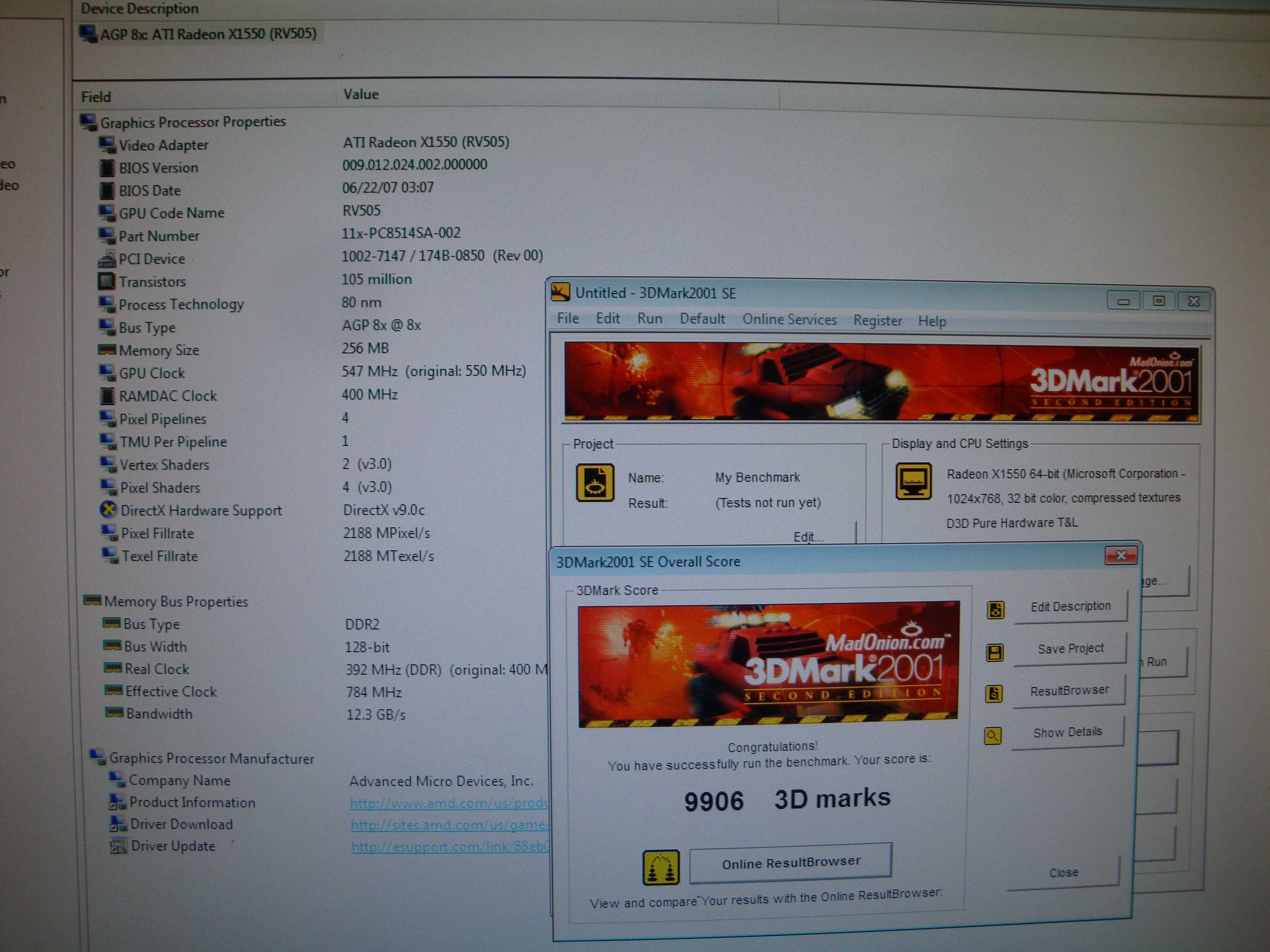Open the Help menu in 3DMark2001
Screen dimensions: 1270x952
click(932, 322)
